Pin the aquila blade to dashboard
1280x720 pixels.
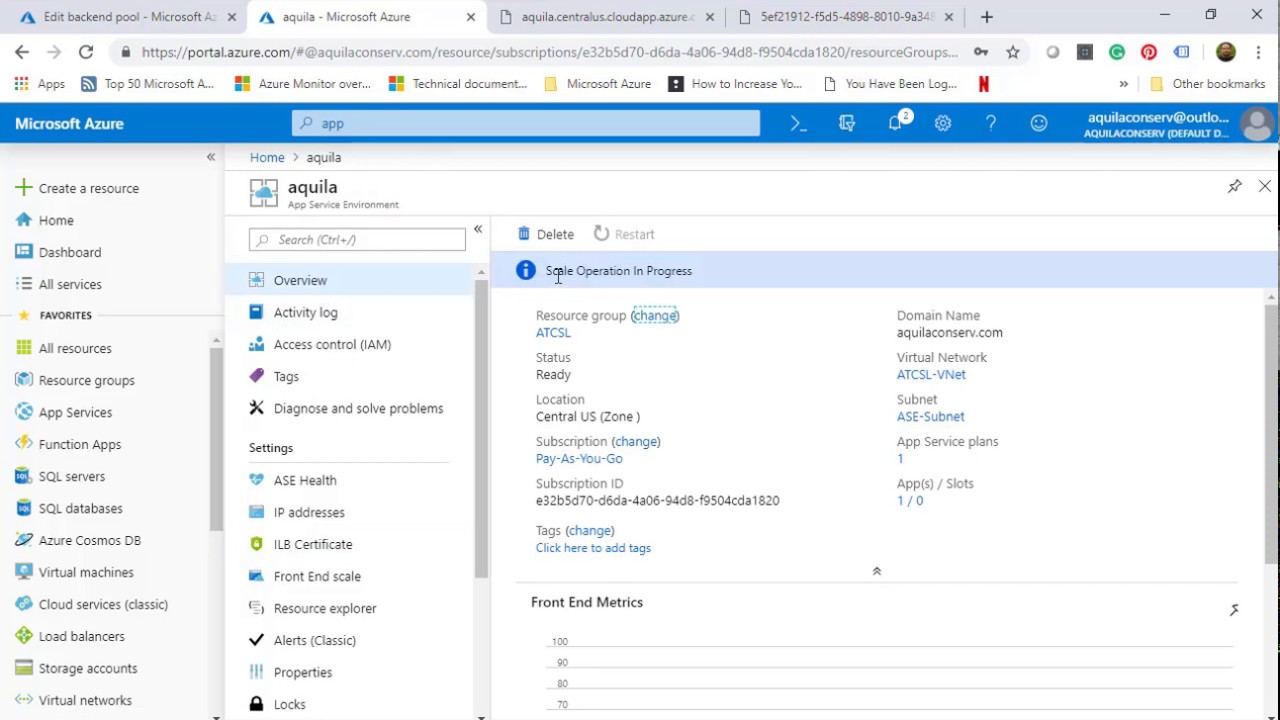[x=1235, y=186]
